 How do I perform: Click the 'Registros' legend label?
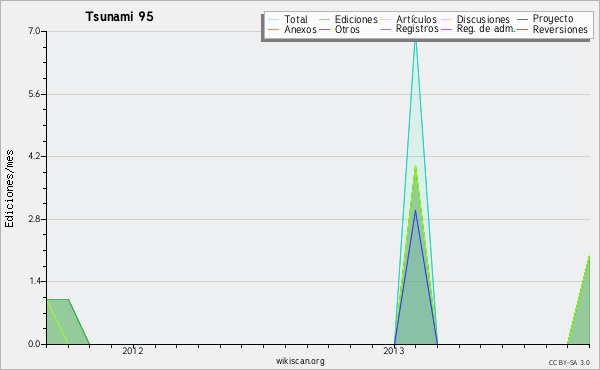[x=417, y=29]
